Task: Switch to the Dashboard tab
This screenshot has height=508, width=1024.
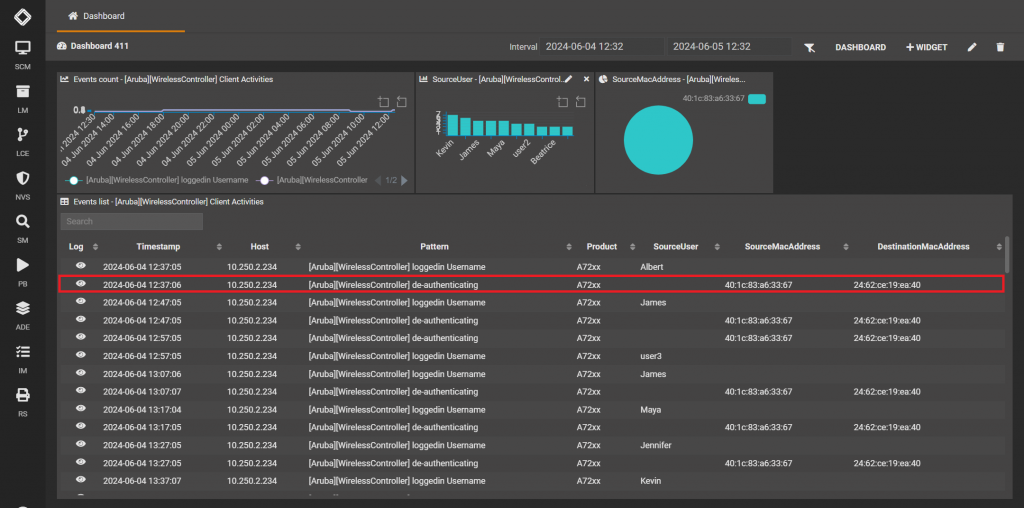Action: [x=97, y=16]
